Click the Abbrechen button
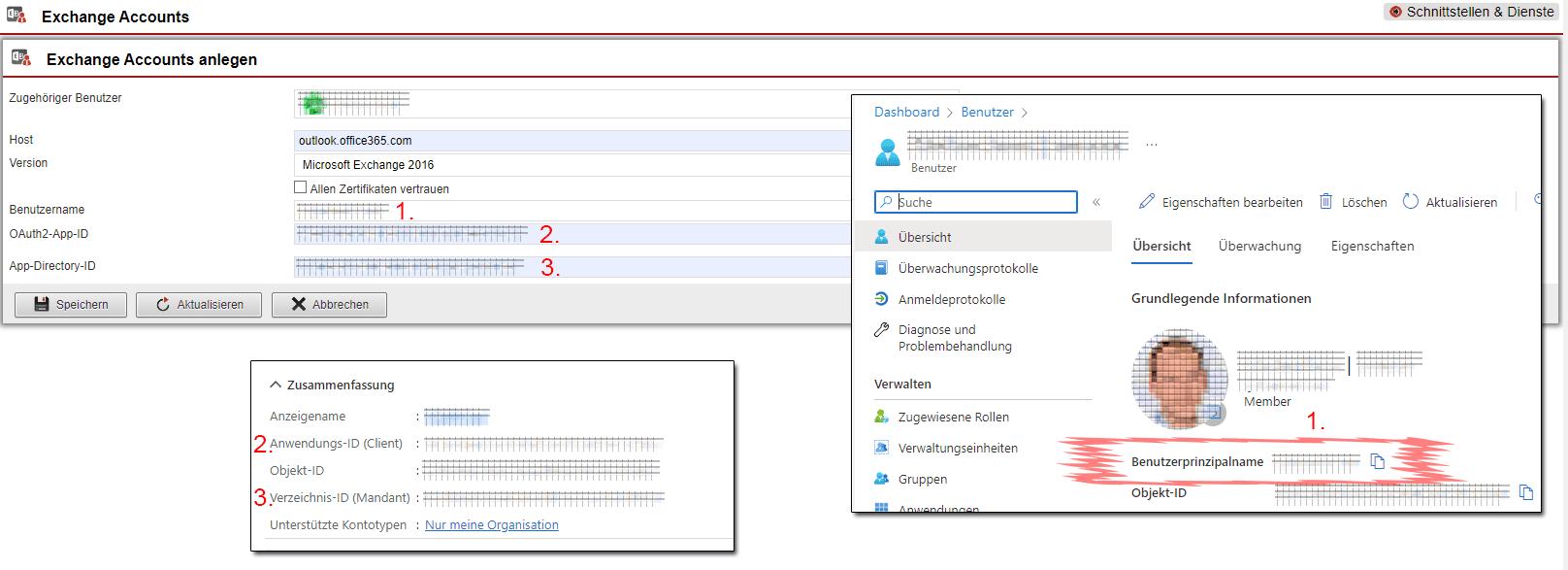Viewport: 1568px width, 570px height. tap(329, 305)
